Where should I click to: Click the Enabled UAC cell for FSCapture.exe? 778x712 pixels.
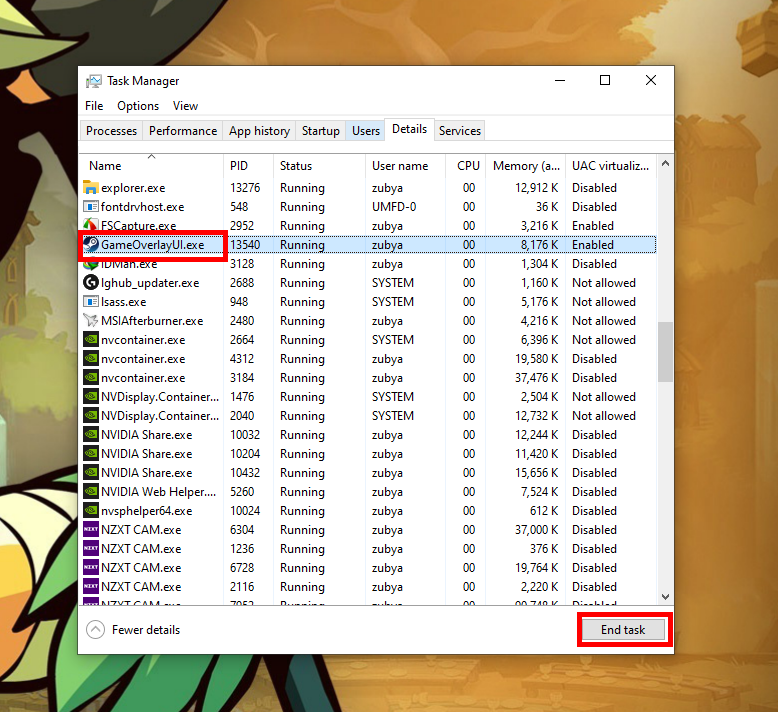593,226
